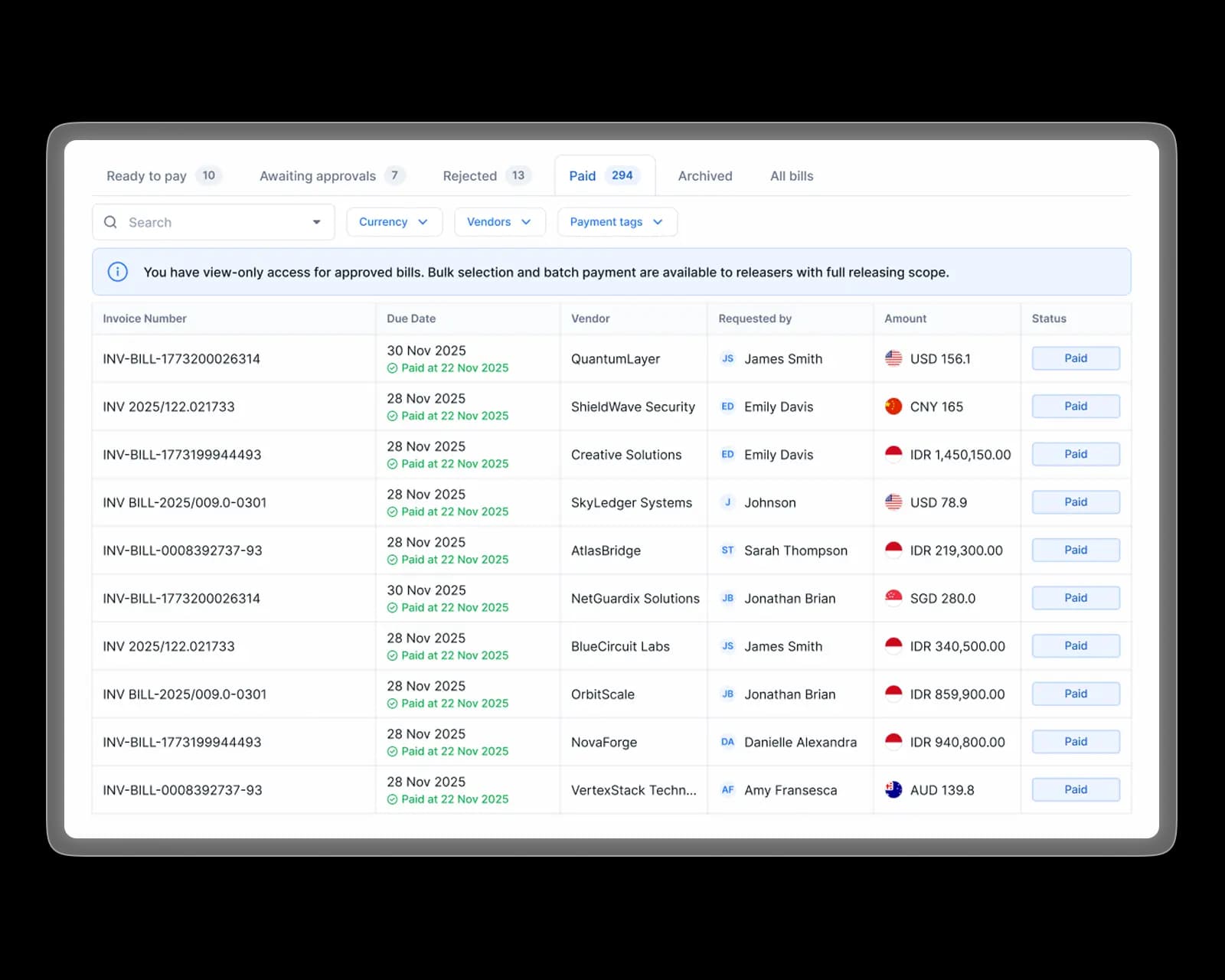This screenshot has height=980, width=1225.
Task: Select the All bills tab
Action: (x=791, y=175)
